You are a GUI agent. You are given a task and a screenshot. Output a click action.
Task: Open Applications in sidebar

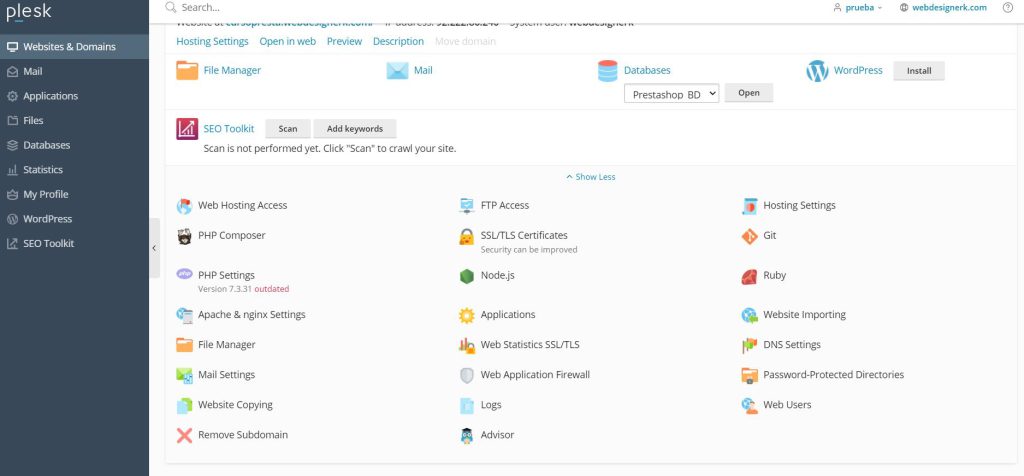coord(74,96)
